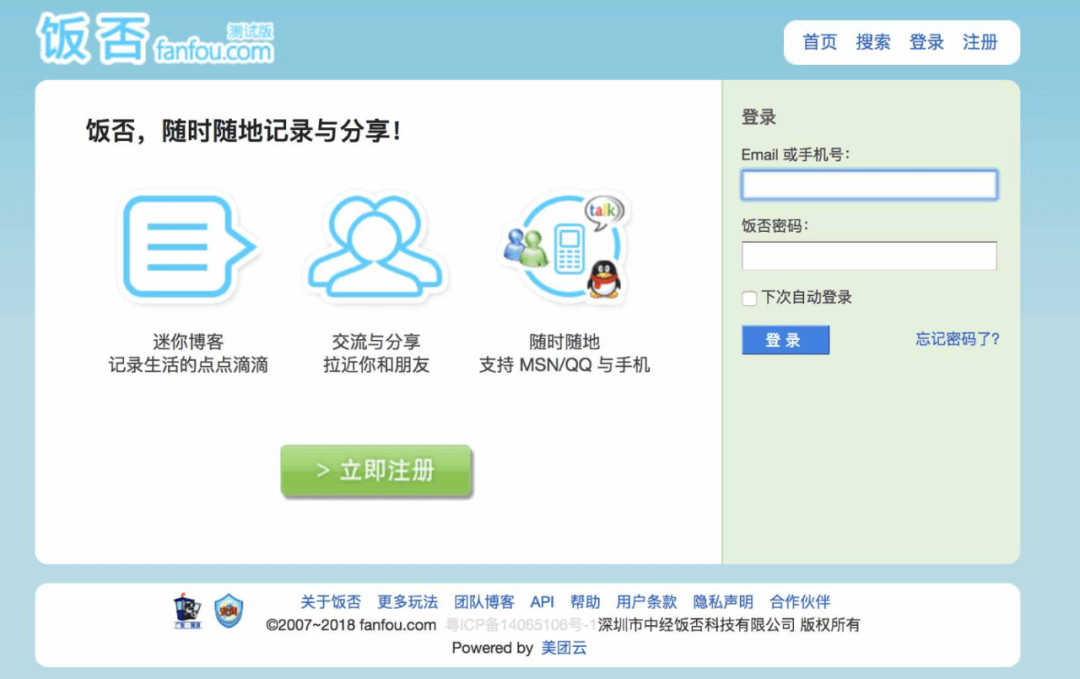
Task: Click the Email 或手机号 input field
Action: click(869, 184)
